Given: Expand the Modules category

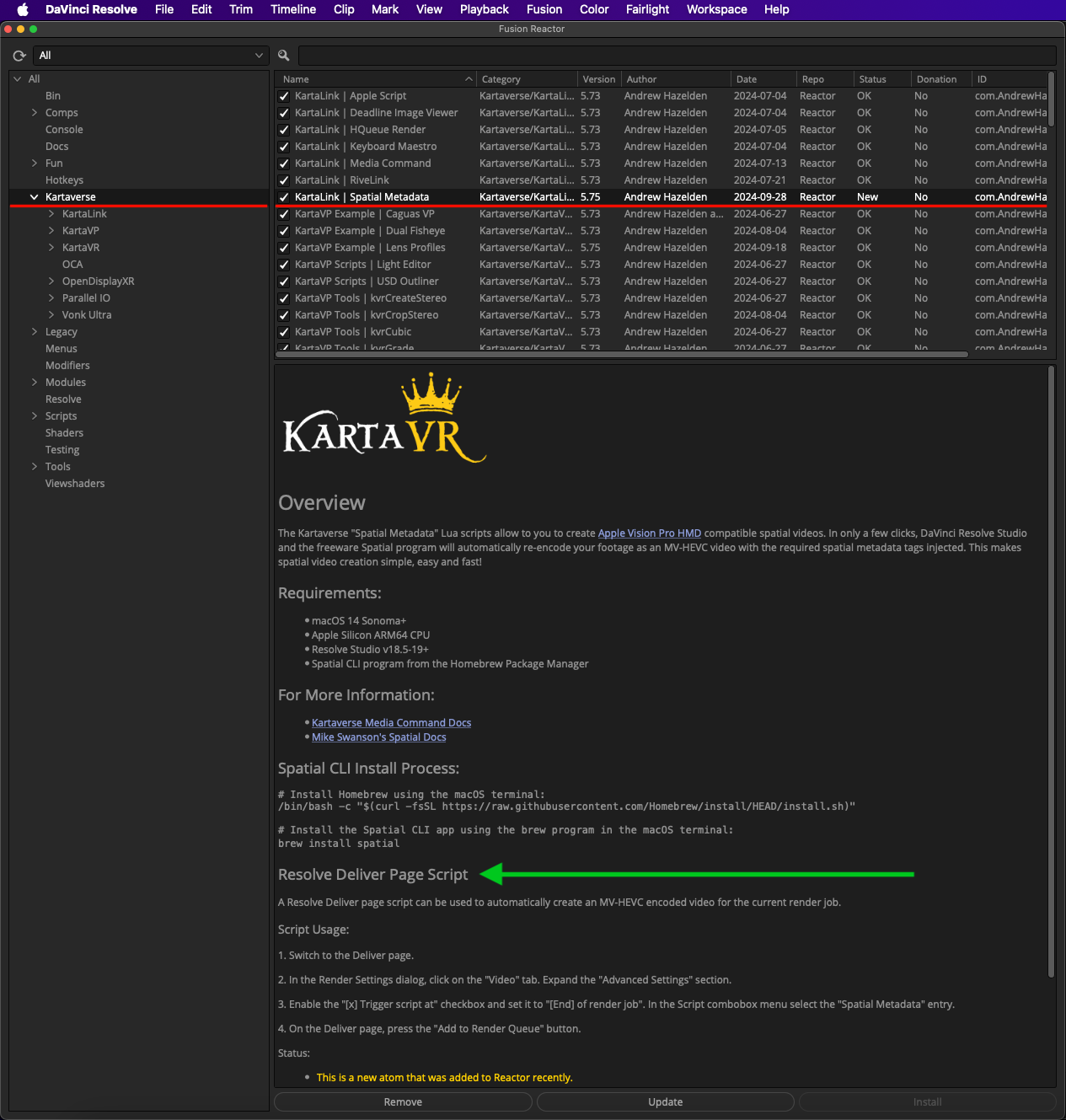Looking at the screenshot, I should (x=35, y=383).
